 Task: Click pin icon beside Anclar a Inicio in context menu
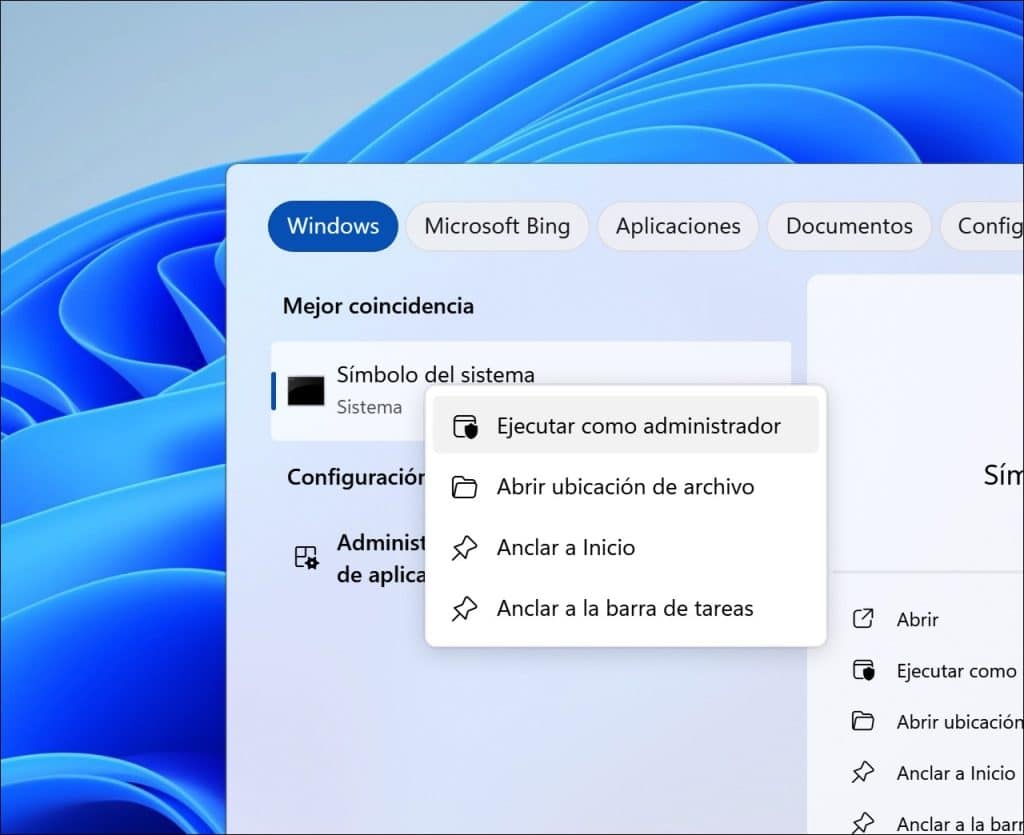(x=464, y=548)
